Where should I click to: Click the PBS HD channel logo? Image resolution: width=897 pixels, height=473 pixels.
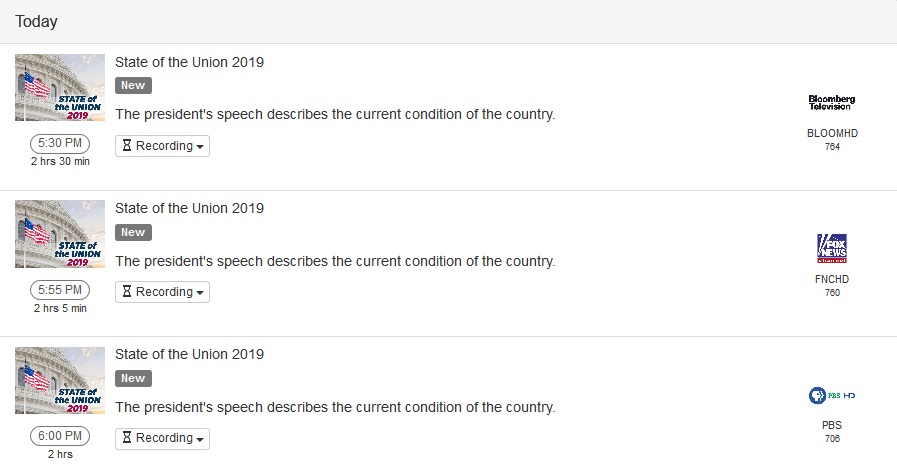[x=832, y=395]
